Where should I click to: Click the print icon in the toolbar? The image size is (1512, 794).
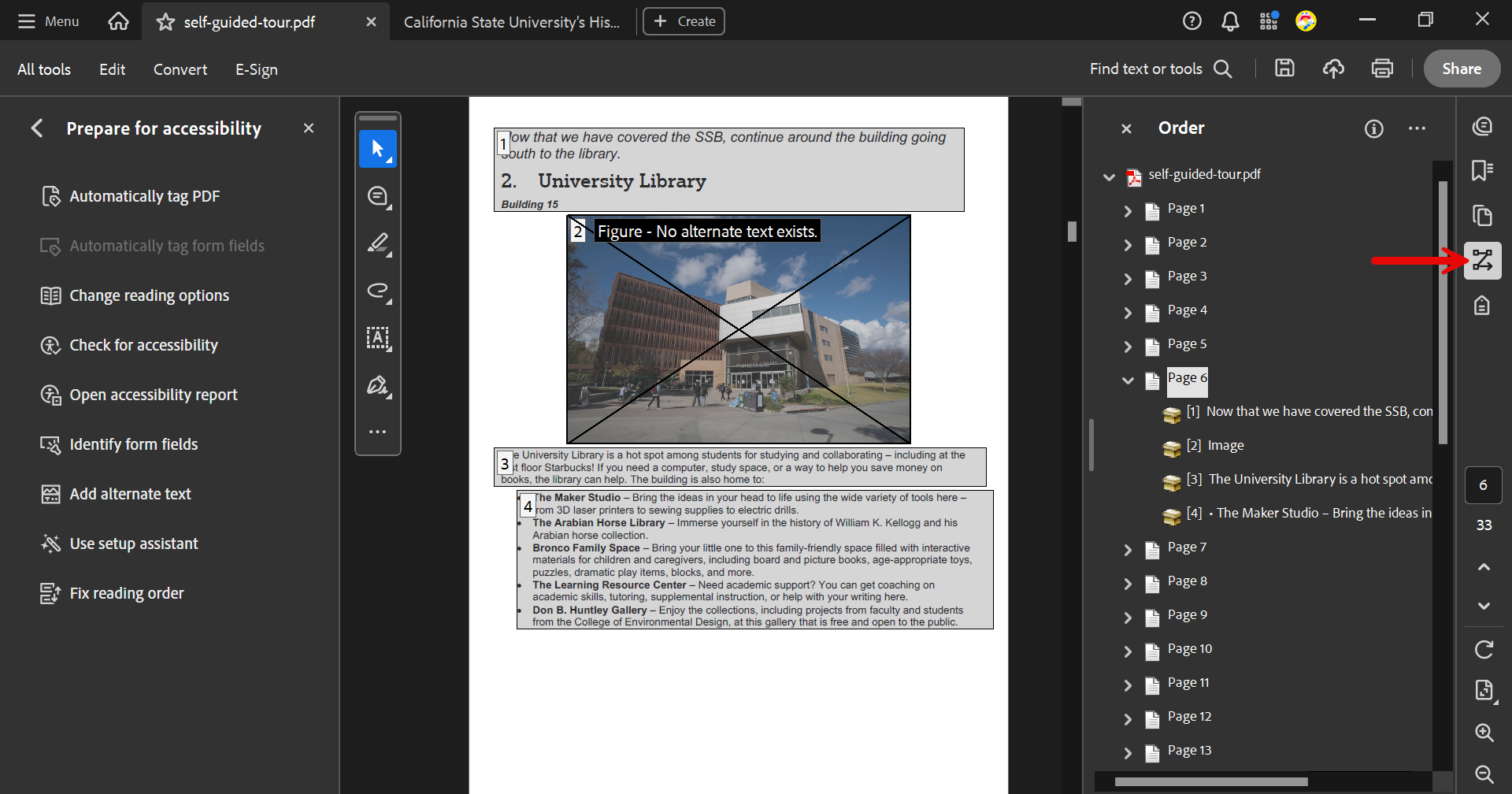1382,69
